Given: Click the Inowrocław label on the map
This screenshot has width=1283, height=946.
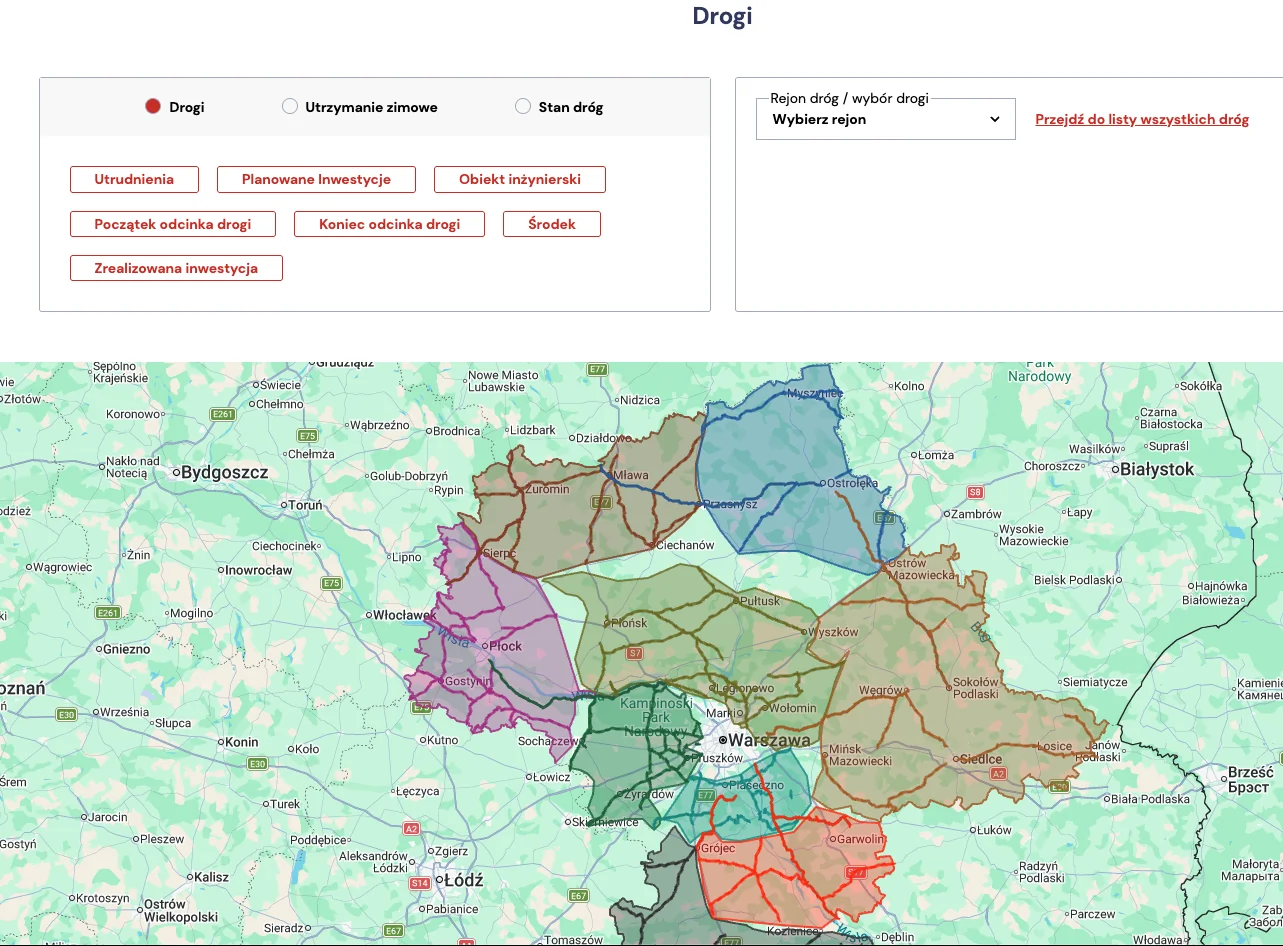Looking at the screenshot, I should [260, 570].
